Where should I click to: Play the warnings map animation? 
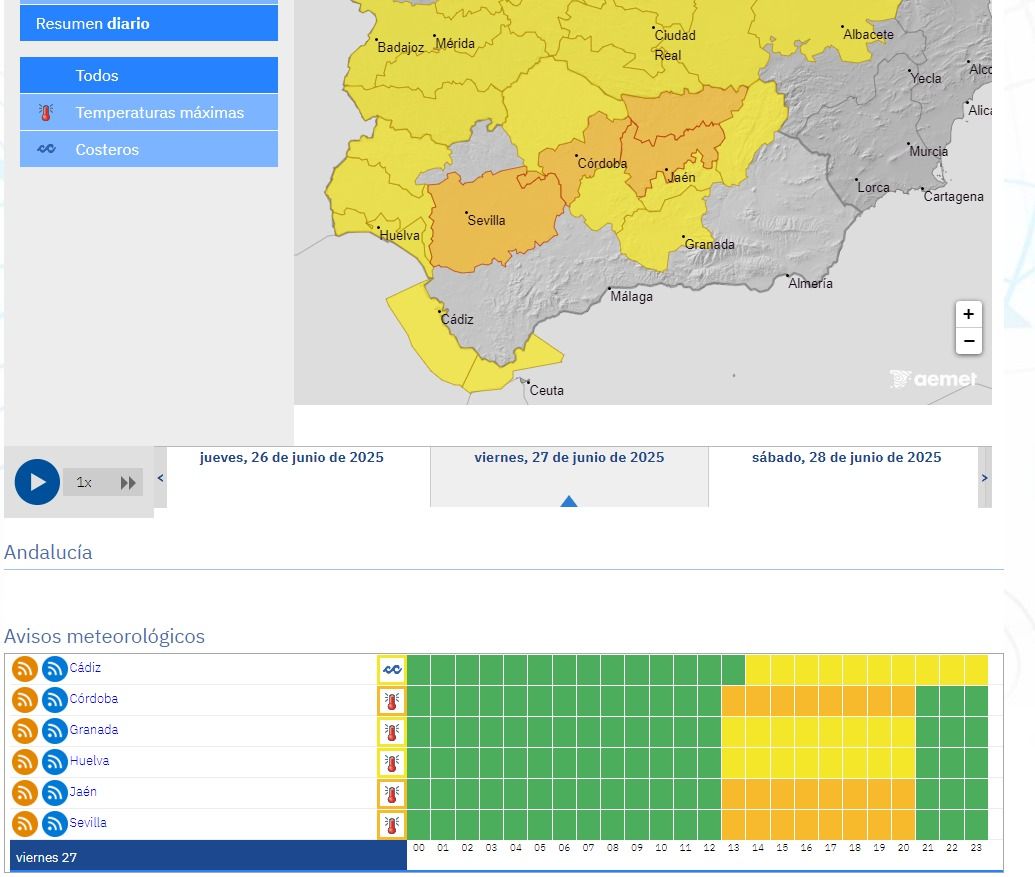(x=37, y=482)
